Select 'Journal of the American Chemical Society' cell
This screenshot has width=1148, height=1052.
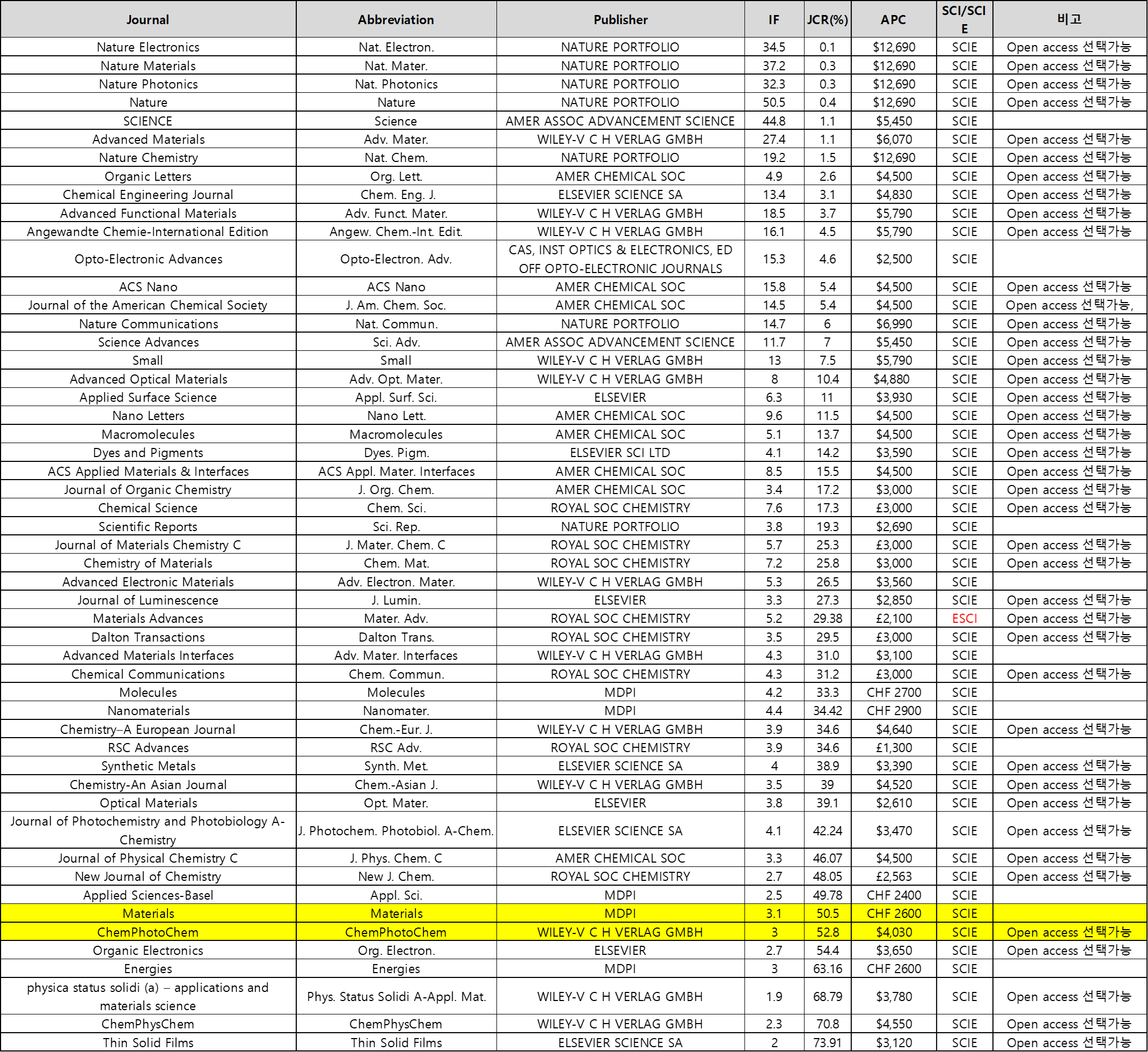148,305
